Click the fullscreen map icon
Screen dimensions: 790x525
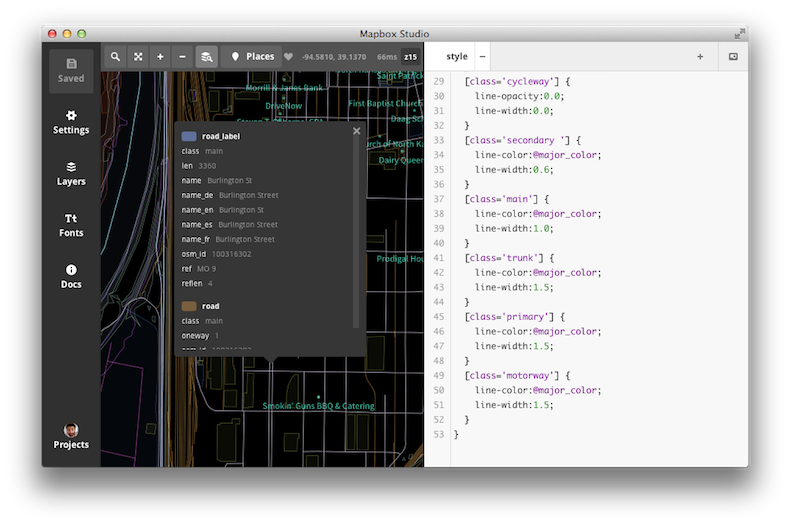tap(138, 57)
